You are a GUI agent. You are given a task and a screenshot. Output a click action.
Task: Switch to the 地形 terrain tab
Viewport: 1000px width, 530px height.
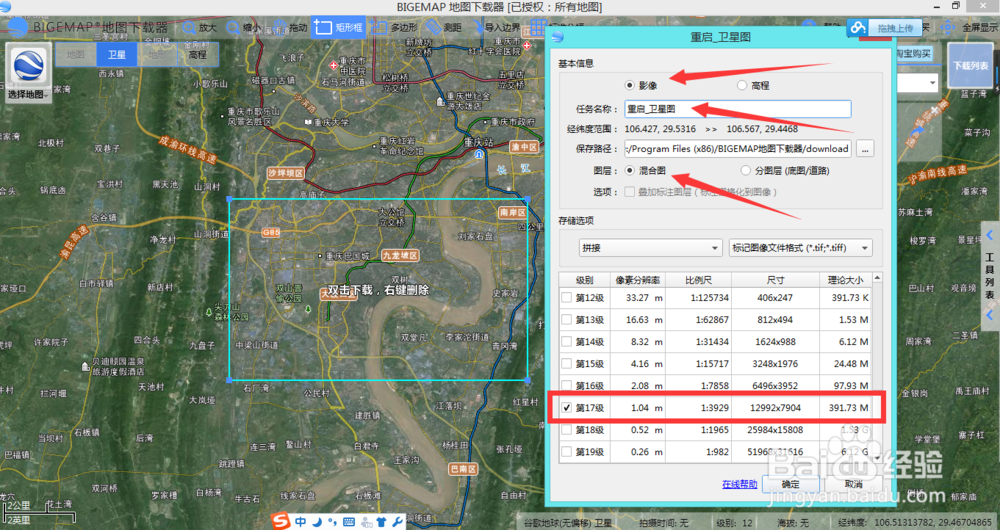click(157, 55)
